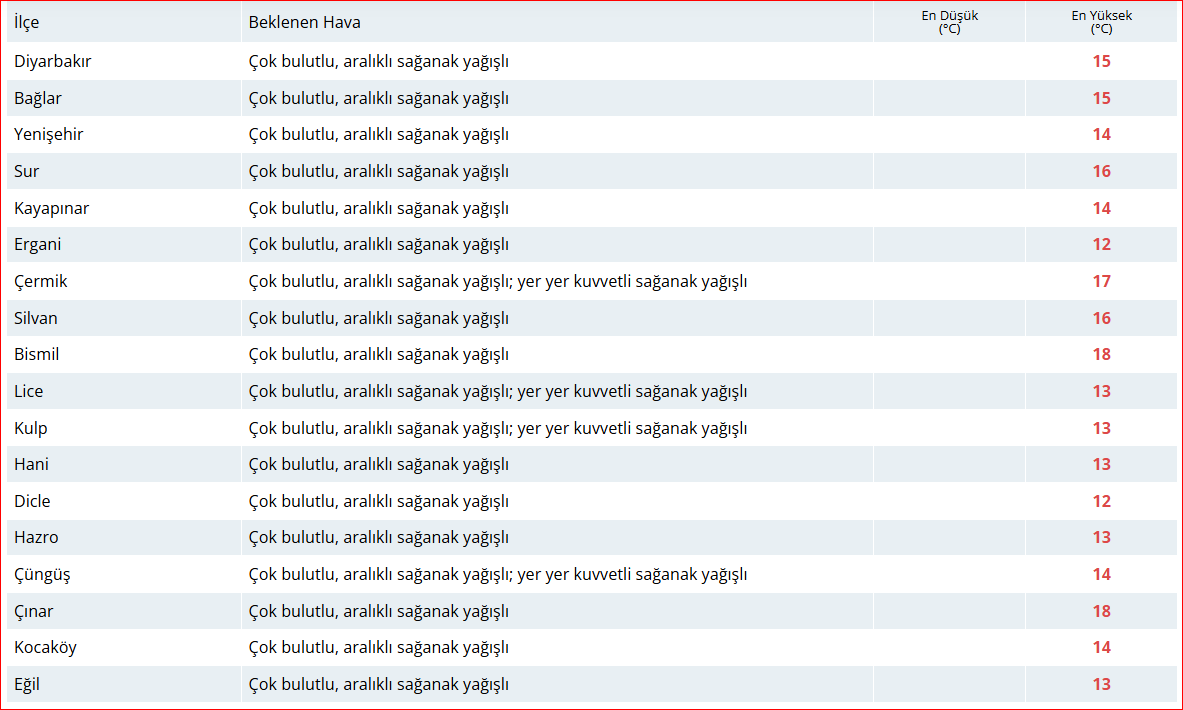Click the high temperature value for Çınar
The width and height of the screenshot is (1183, 710).
tap(1101, 611)
